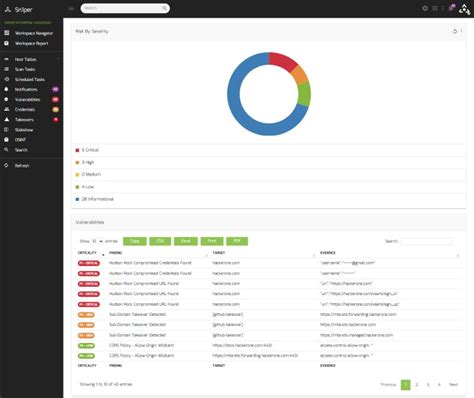The height and width of the screenshot is (398, 474).
Task: Go to page 4 of the table
Action: pos(439,385)
